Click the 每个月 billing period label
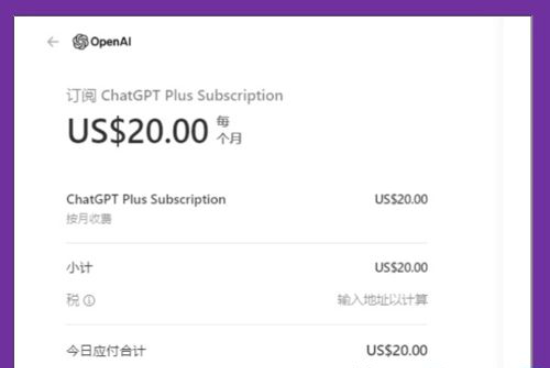Screen dimensions: 551x368 point(229,130)
